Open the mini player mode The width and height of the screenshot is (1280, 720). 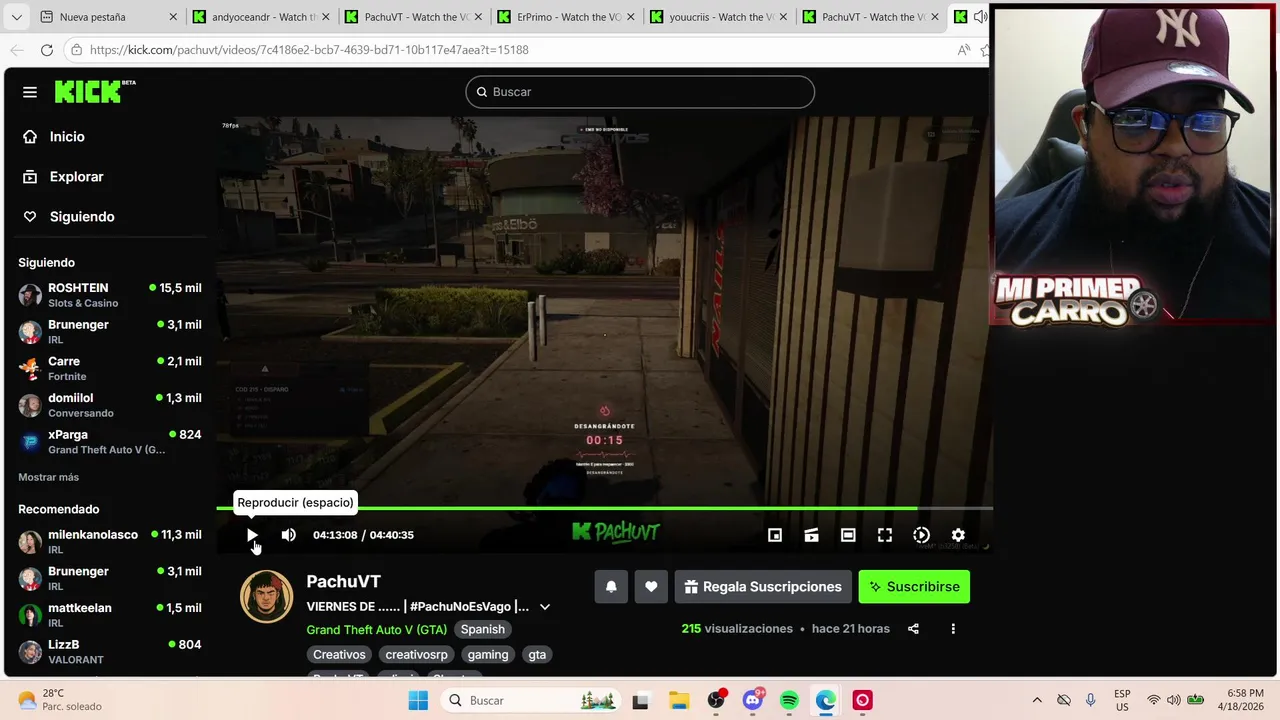775,535
